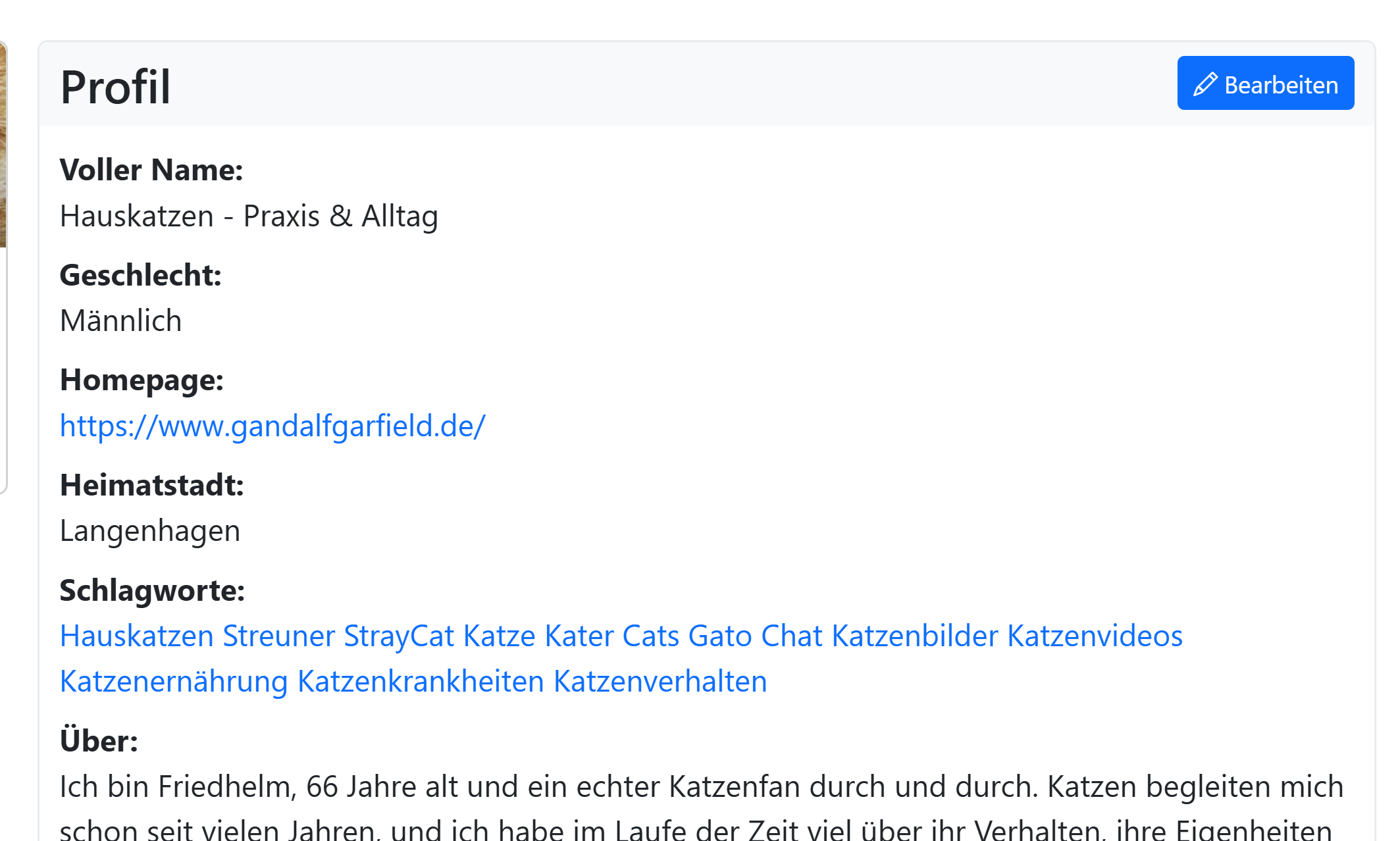Select the Streuner tag
This screenshot has width=1400, height=841.
[279, 636]
